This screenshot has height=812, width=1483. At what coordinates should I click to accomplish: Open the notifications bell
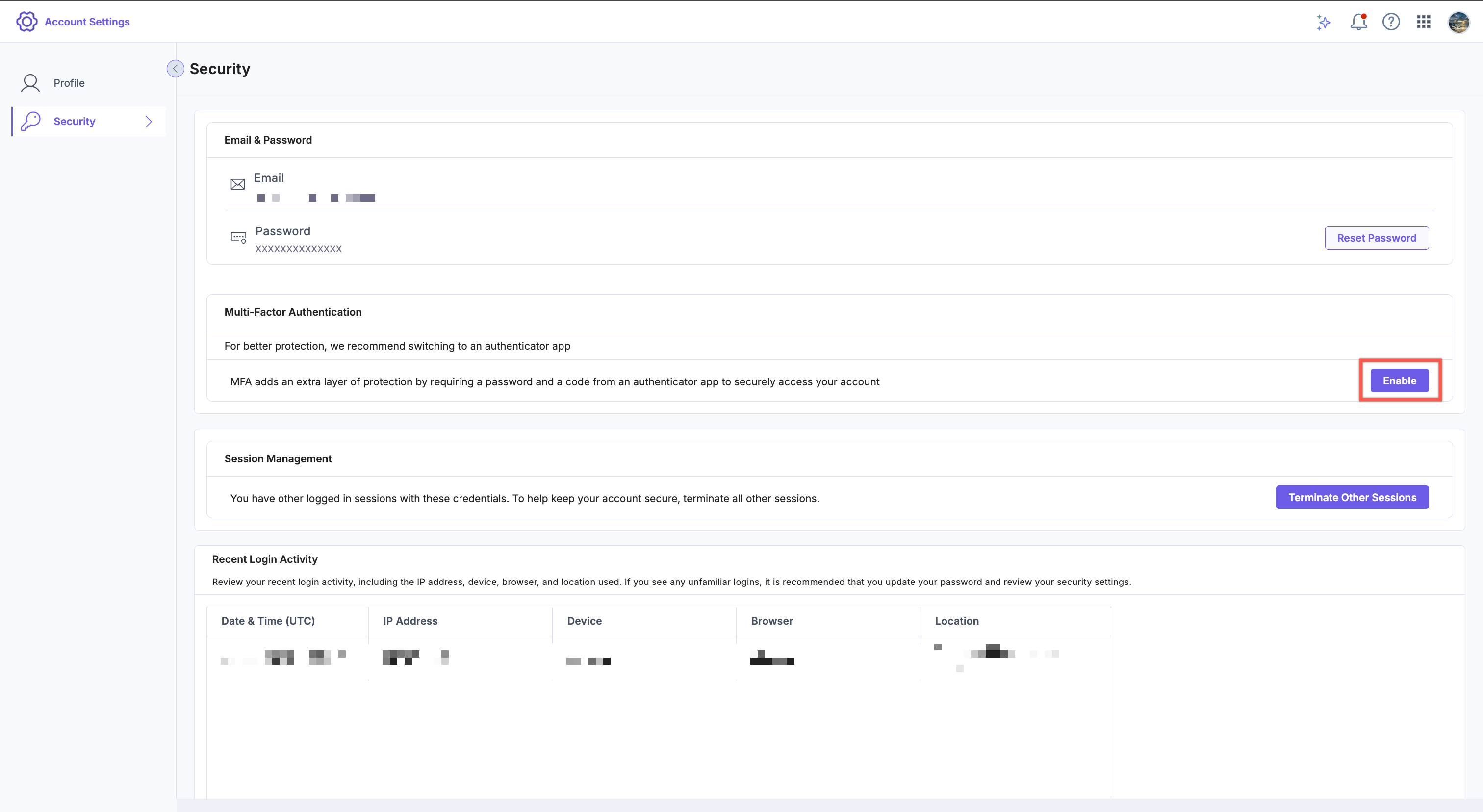point(1358,22)
